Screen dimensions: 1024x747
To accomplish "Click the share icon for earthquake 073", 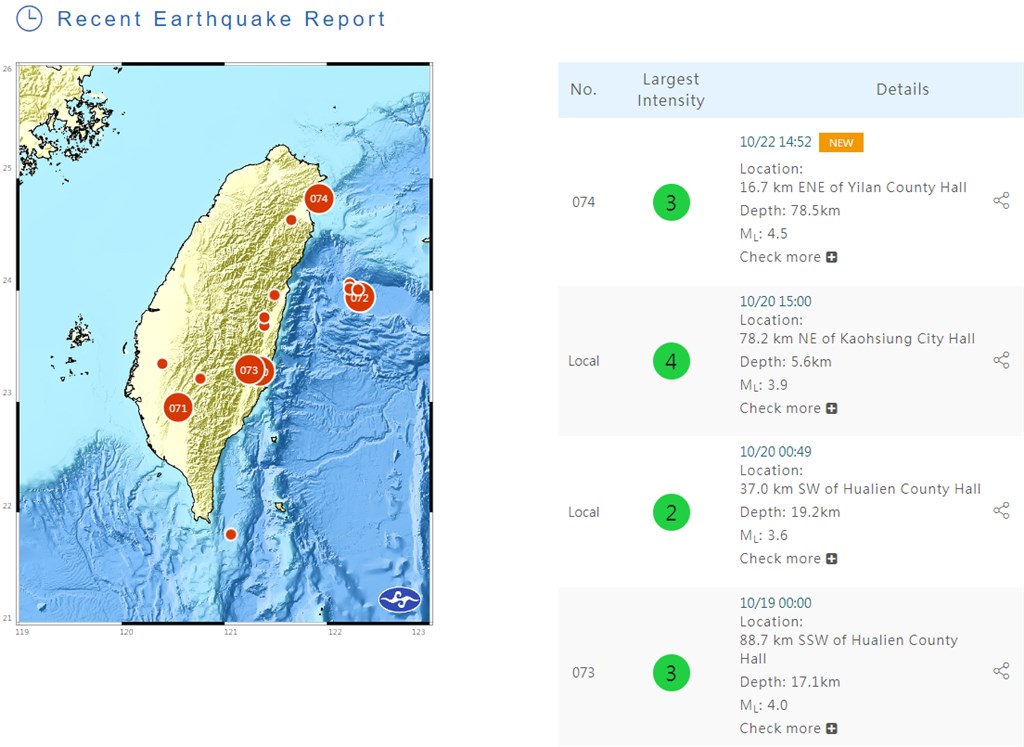I will [x=1002, y=672].
